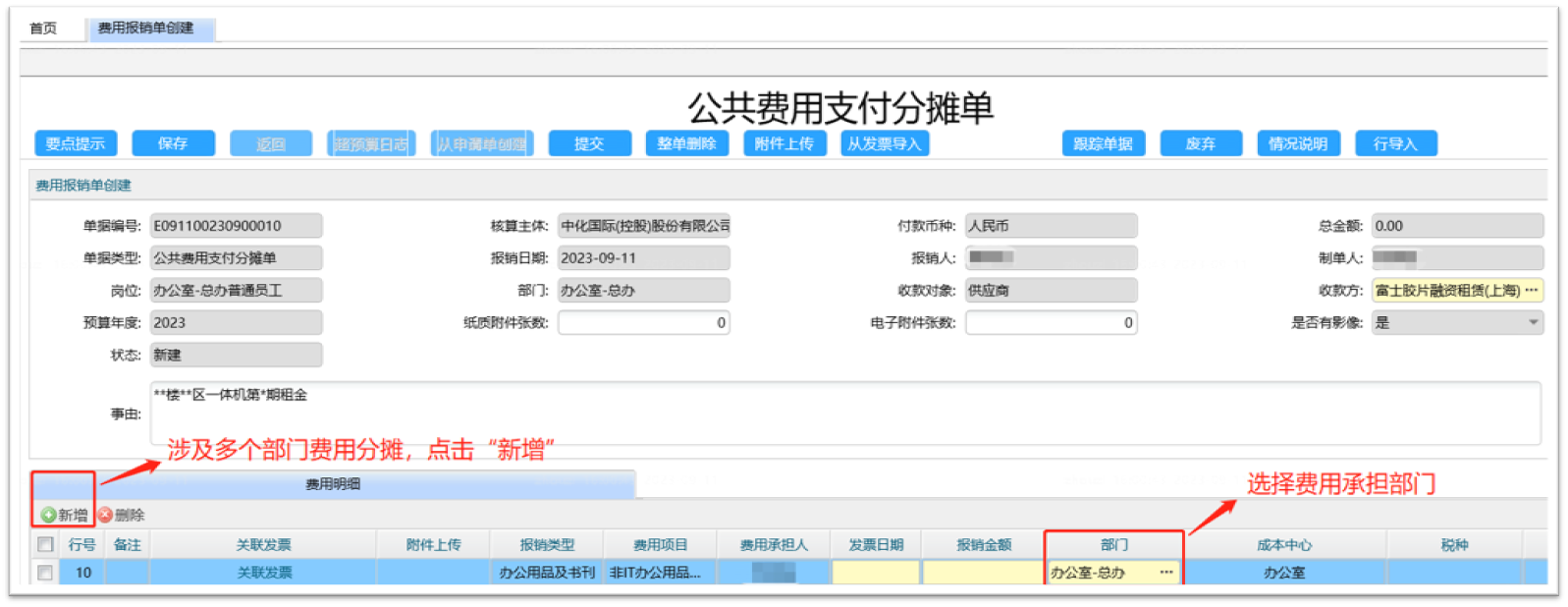Click the 备注 column header
This screenshot has width=1568, height=607.
(x=127, y=545)
